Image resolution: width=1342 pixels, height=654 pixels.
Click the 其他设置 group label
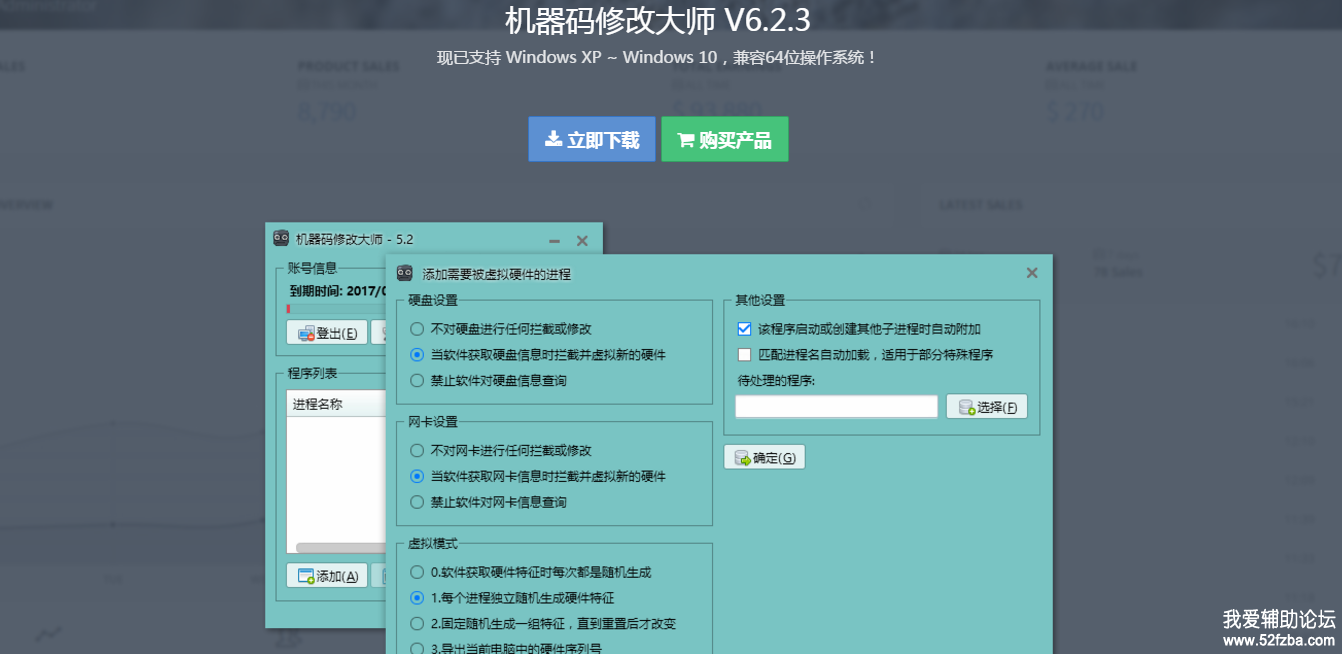760,300
